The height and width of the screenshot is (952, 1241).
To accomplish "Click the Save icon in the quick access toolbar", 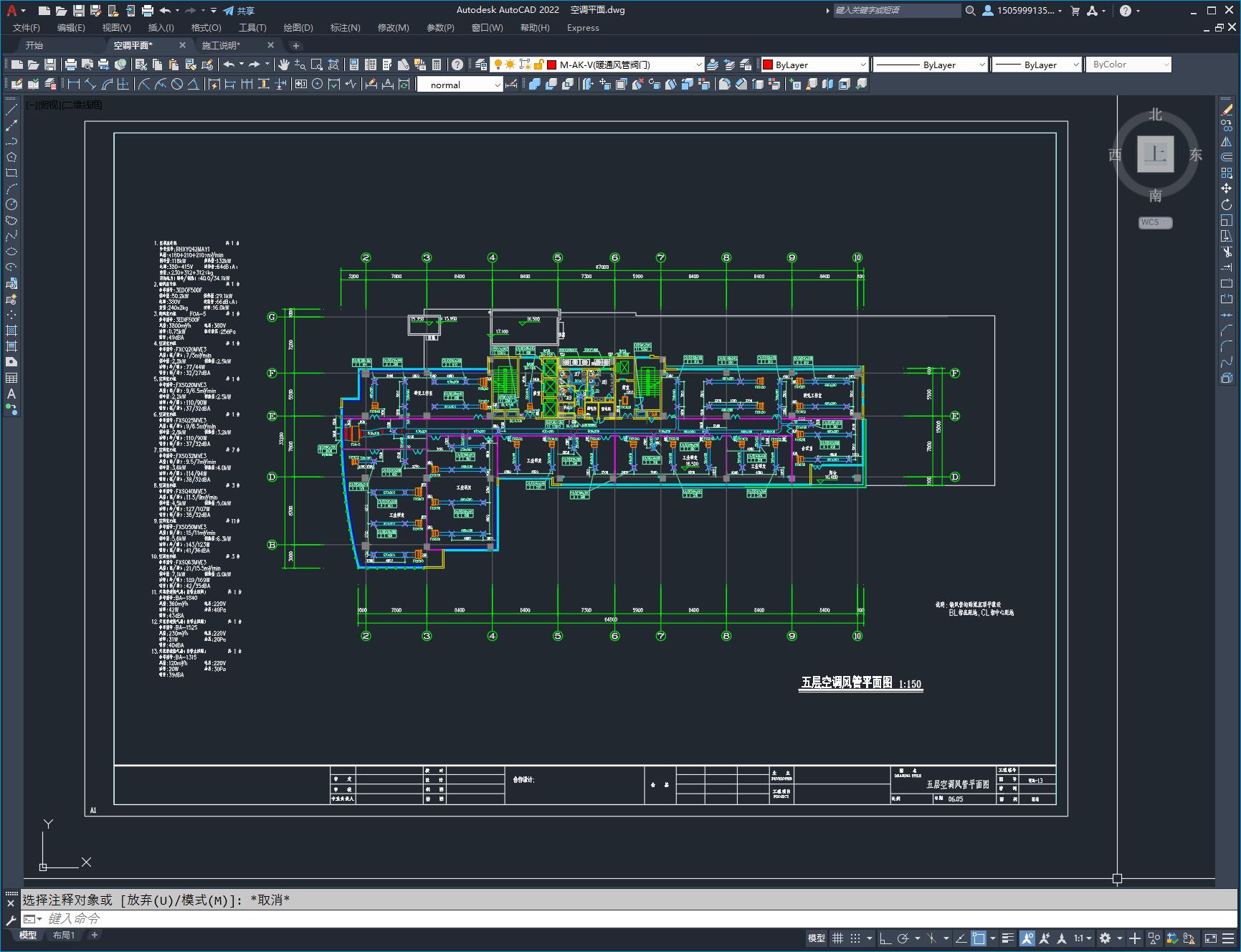I will click(x=79, y=11).
